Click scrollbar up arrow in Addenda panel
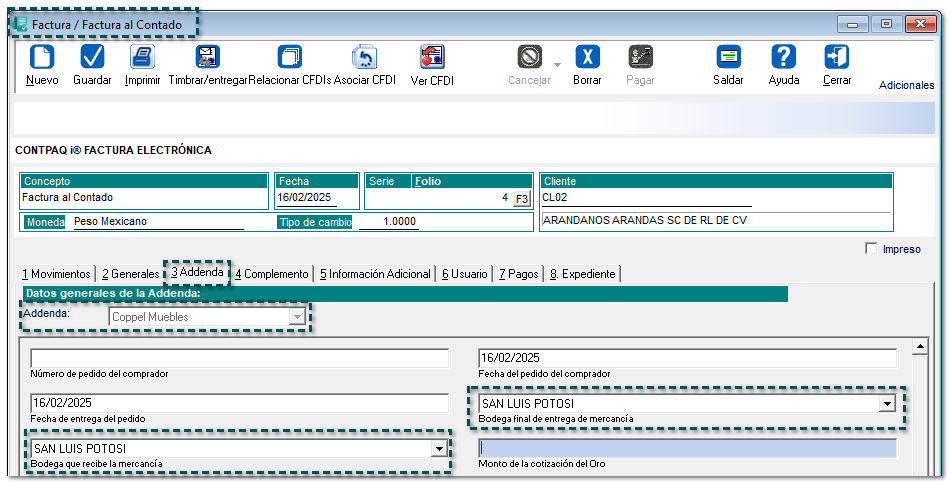The image size is (951, 485). [x=920, y=347]
